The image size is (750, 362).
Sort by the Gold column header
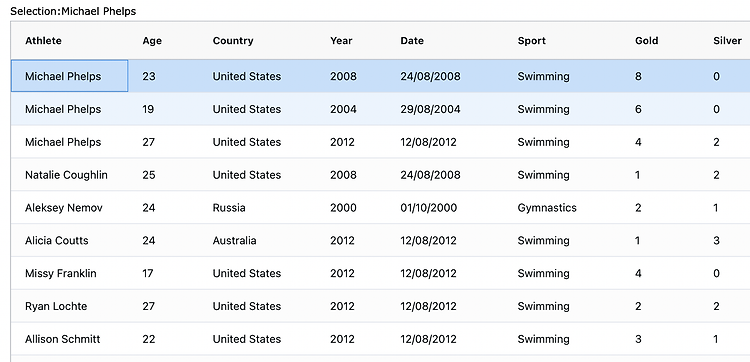point(660,41)
